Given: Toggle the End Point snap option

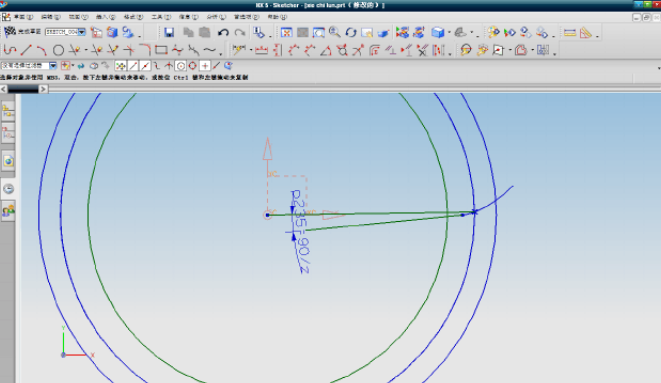Looking at the screenshot, I should 133,66.
